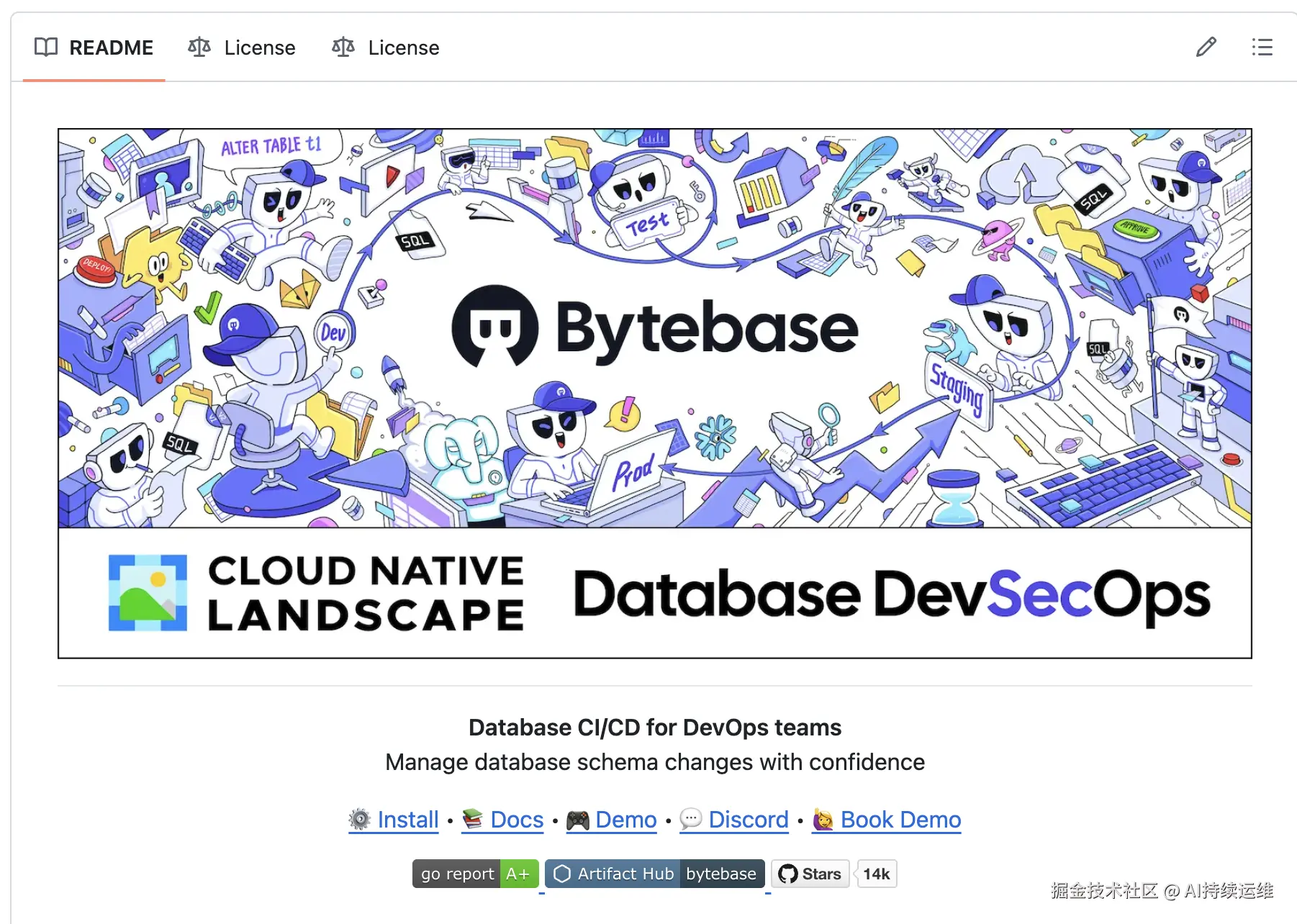Click the scales icon beside first License tab

point(199,47)
